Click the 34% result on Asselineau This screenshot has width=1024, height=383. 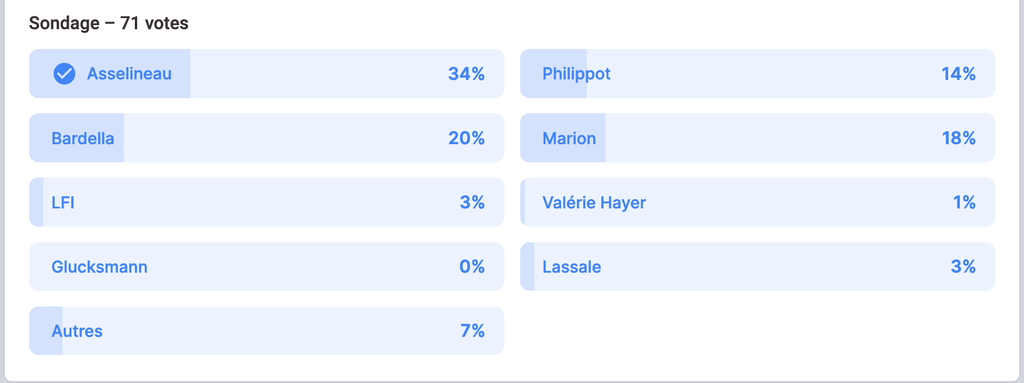pos(466,74)
